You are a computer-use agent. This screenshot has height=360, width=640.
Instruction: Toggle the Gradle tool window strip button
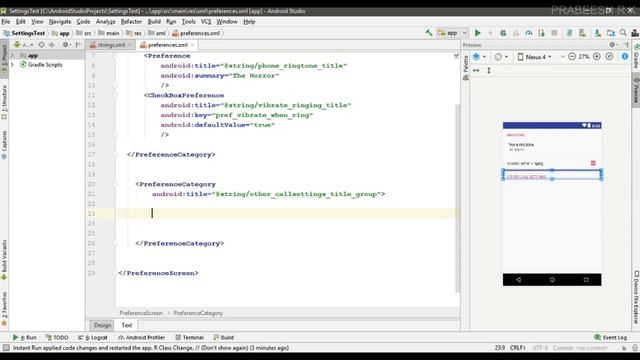click(x=636, y=55)
